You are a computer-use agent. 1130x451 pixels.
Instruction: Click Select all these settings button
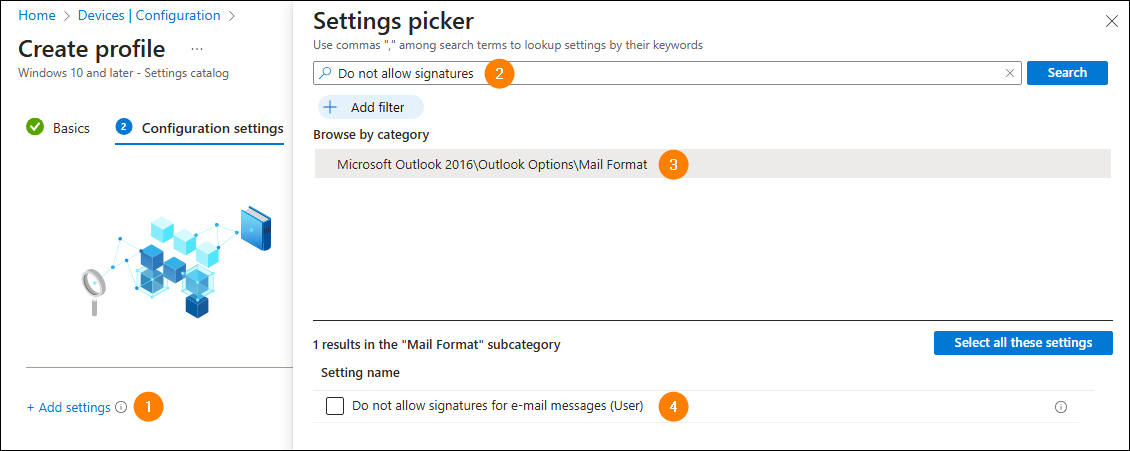tap(1023, 343)
